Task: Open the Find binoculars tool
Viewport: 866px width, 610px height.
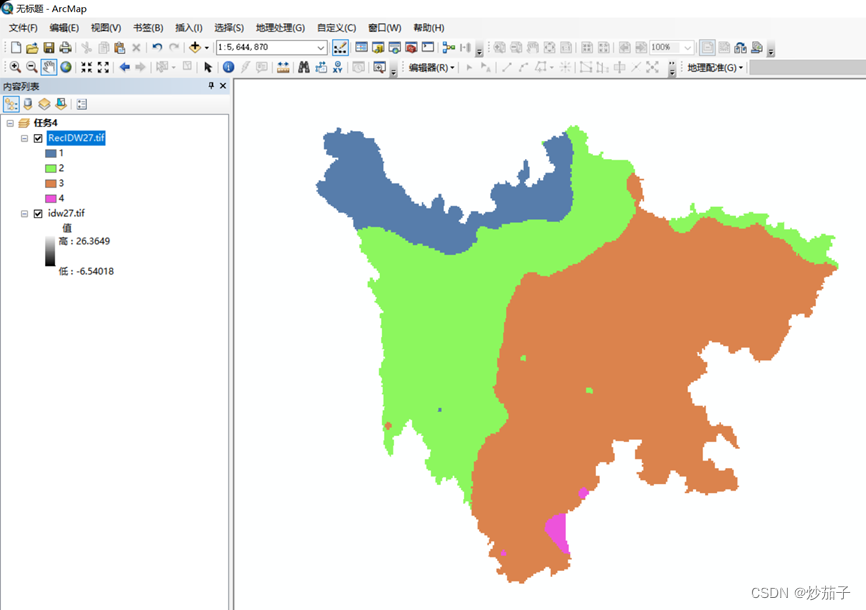Action: 304,67
